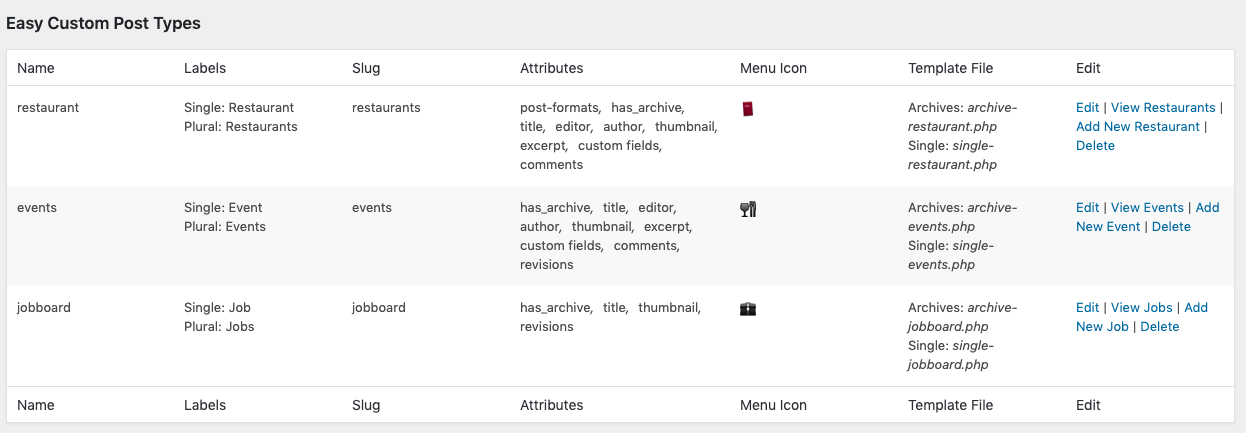Open the View Jobs link
This screenshot has width=1246, height=433.
point(1141,307)
